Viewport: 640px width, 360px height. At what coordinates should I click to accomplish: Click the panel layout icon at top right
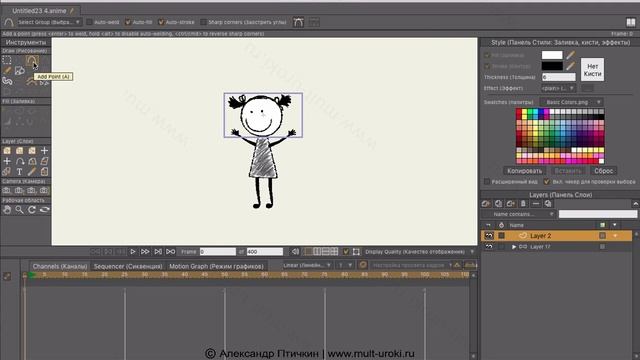[x=631, y=22]
